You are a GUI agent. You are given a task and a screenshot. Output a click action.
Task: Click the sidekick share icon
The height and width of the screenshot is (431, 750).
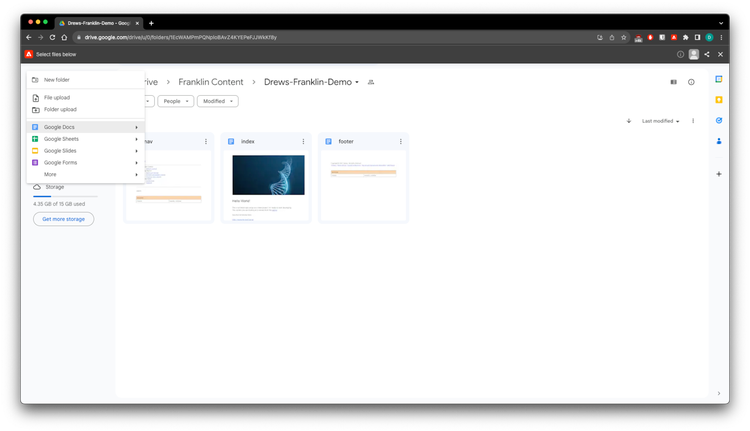(707, 55)
